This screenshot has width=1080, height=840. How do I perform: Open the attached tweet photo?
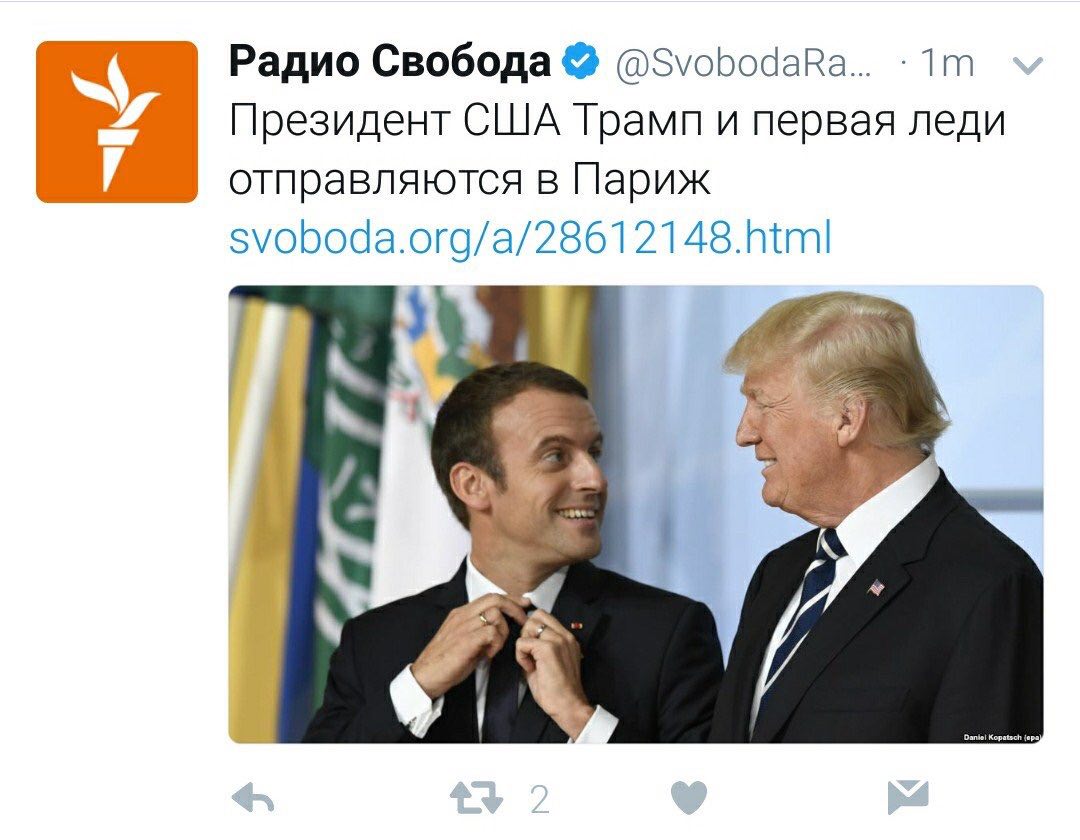click(636, 514)
